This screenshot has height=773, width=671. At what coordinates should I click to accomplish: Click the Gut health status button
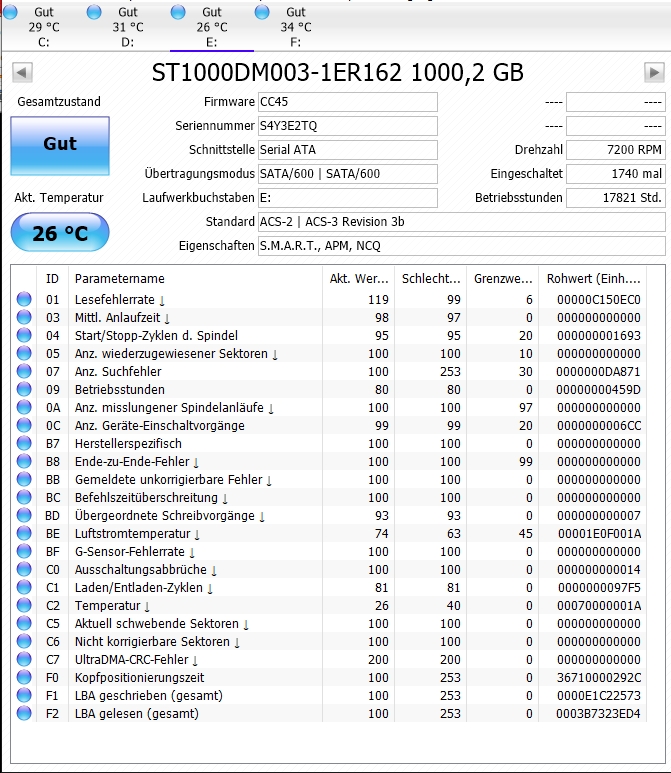tap(60, 146)
